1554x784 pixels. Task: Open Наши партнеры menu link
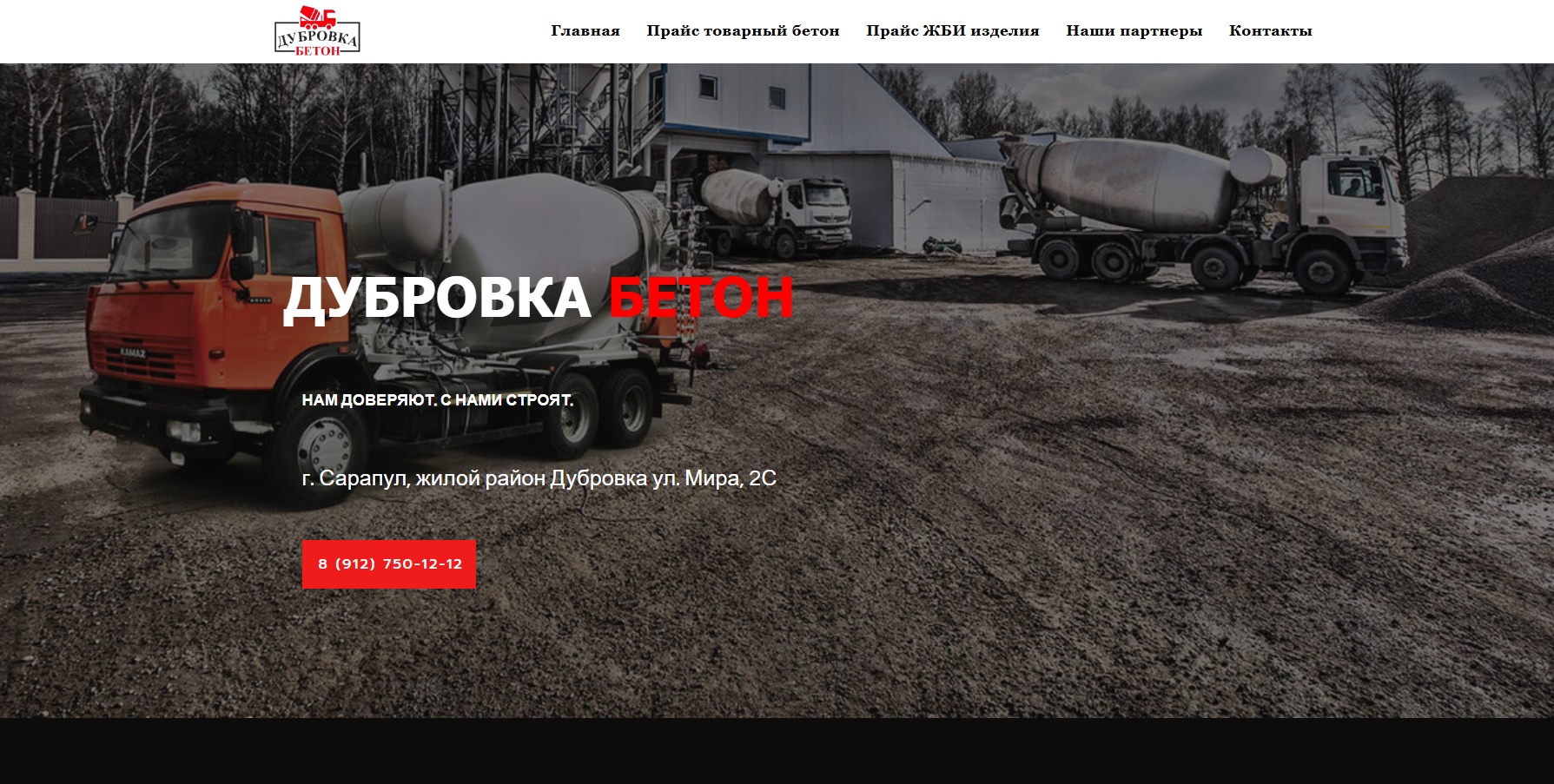1134,31
